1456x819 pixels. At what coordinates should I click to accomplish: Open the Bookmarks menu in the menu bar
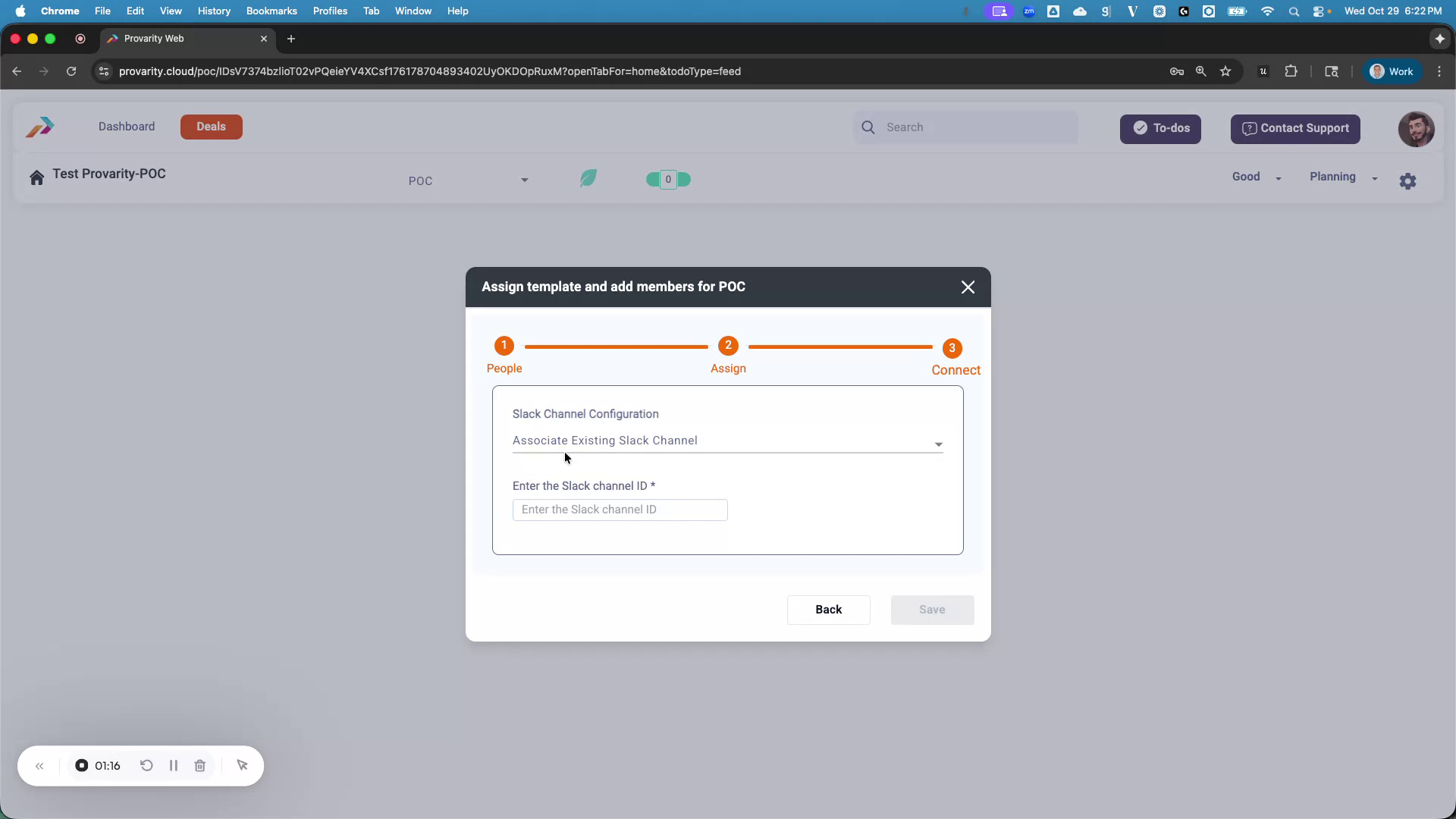click(x=271, y=11)
